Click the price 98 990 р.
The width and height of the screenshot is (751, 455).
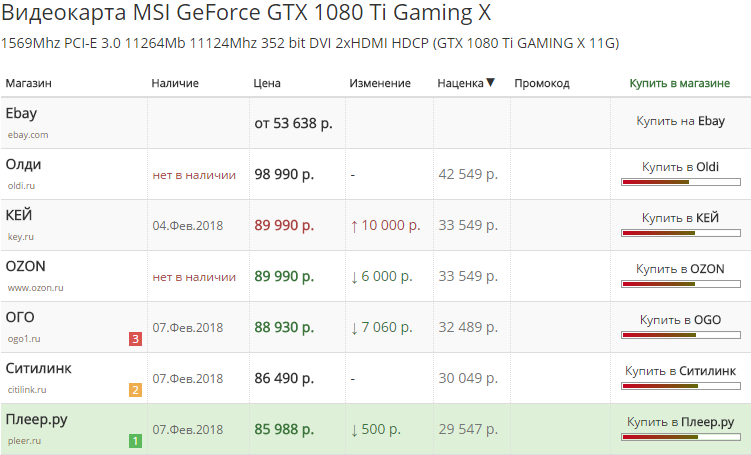[x=284, y=174]
